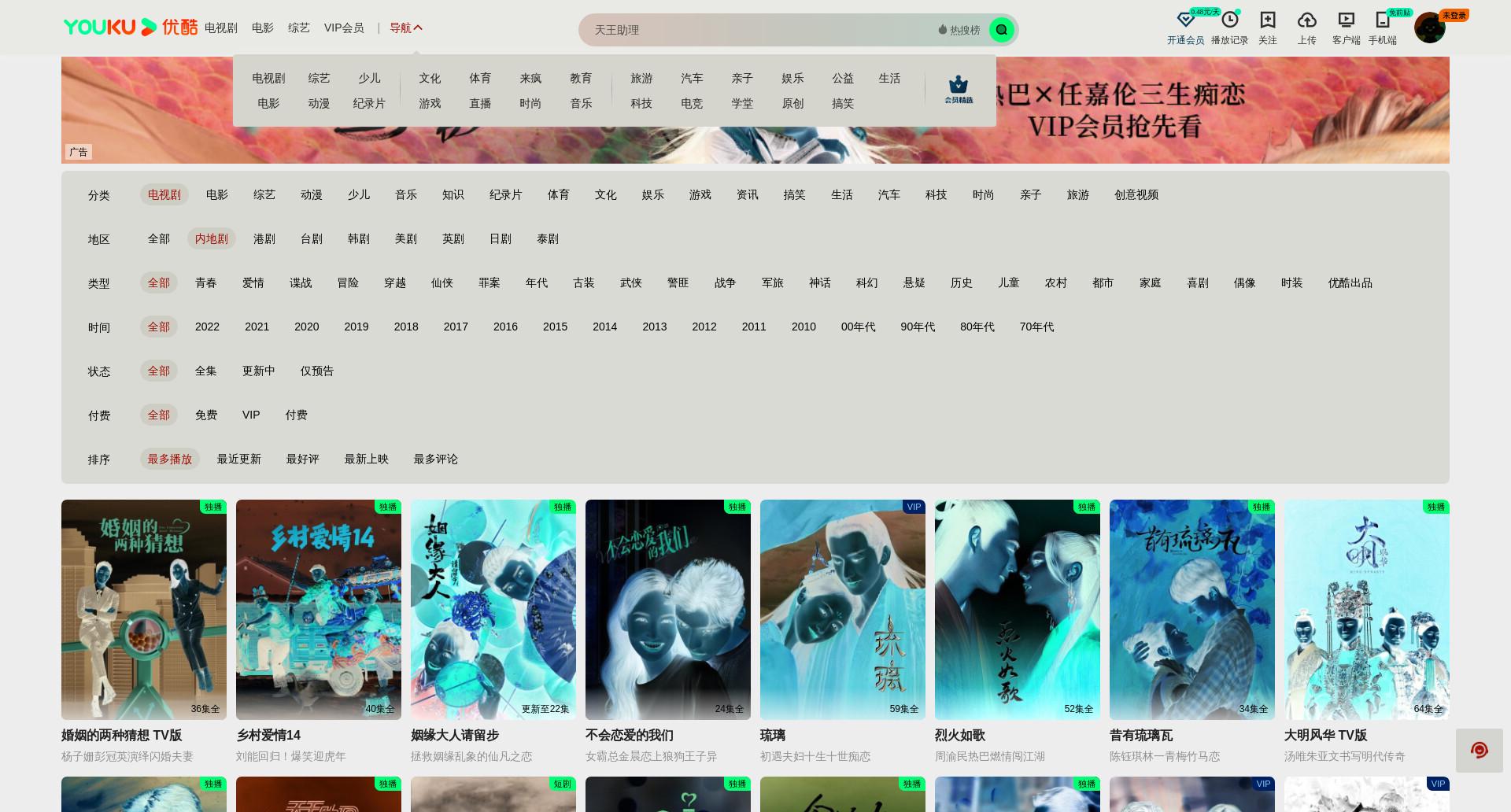This screenshot has height=812, width=1511.
Task: Select the 全集 status filter
Action: click(x=206, y=371)
